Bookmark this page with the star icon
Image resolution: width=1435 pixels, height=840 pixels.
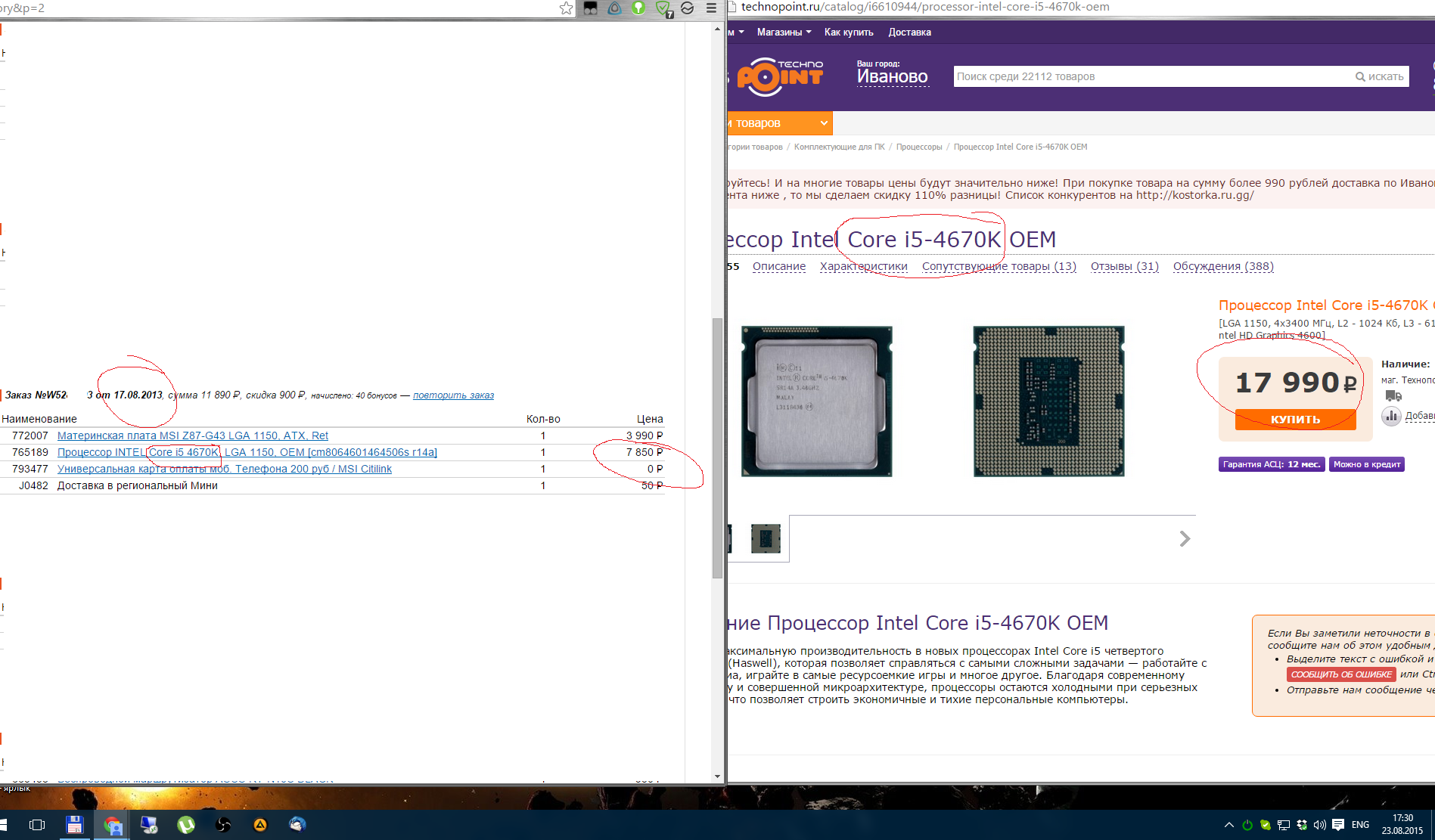coord(566,8)
